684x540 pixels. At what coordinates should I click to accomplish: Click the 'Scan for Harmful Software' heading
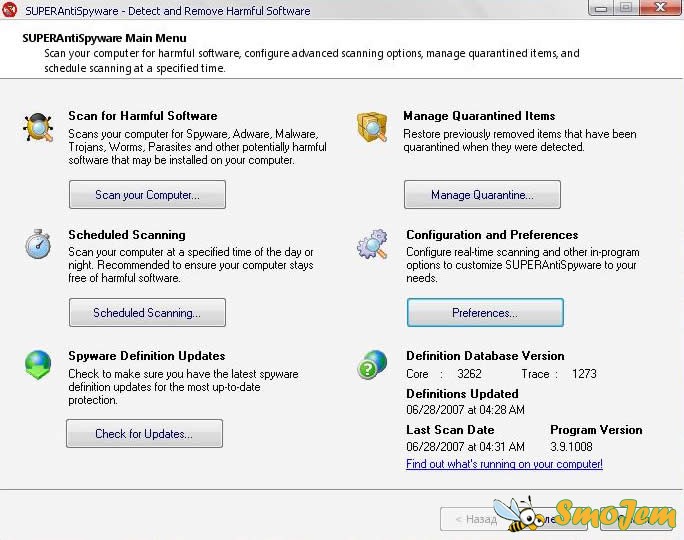(x=143, y=116)
